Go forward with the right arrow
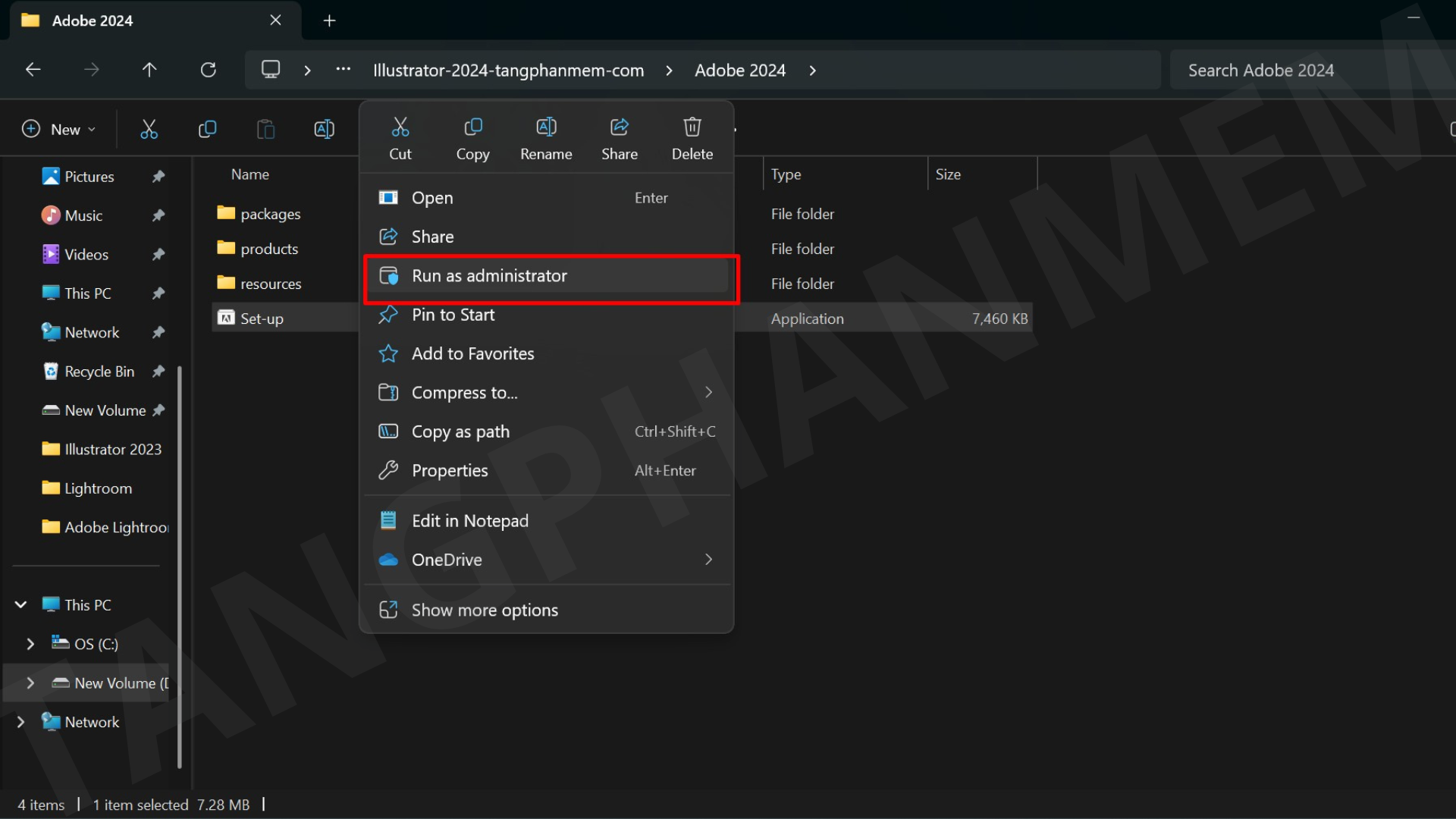1456x819 pixels. (92, 70)
